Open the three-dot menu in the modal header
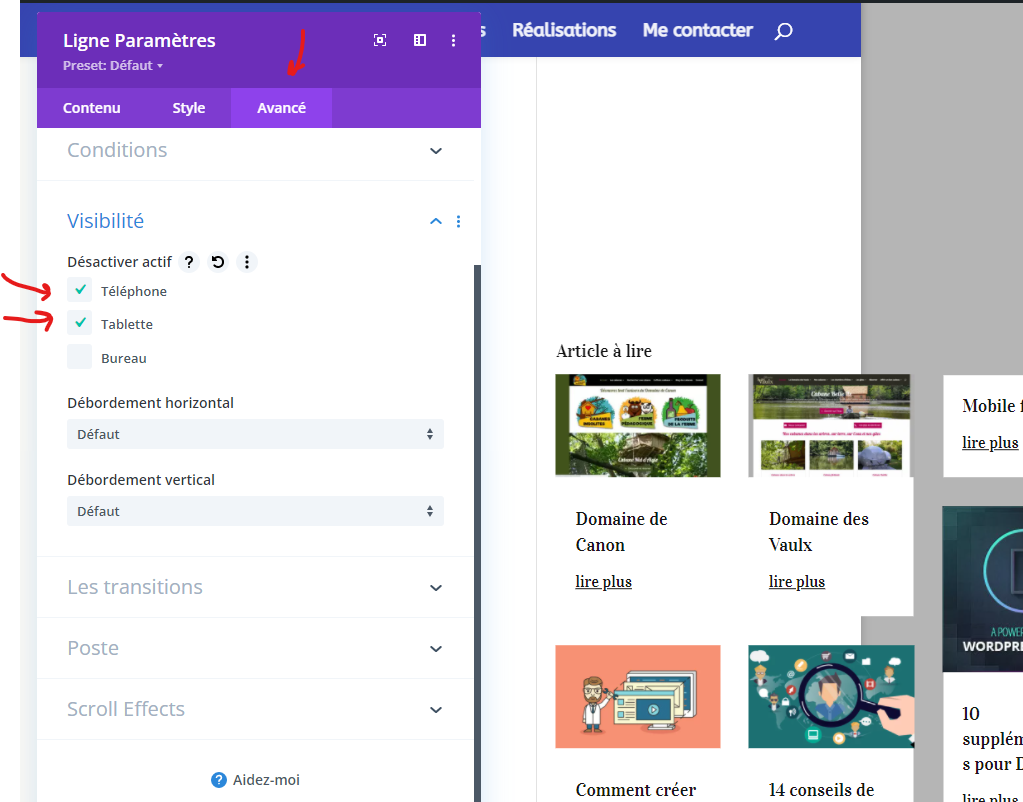Image resolution: width=1023 pixels, height=802 pixels. point(453,40)
